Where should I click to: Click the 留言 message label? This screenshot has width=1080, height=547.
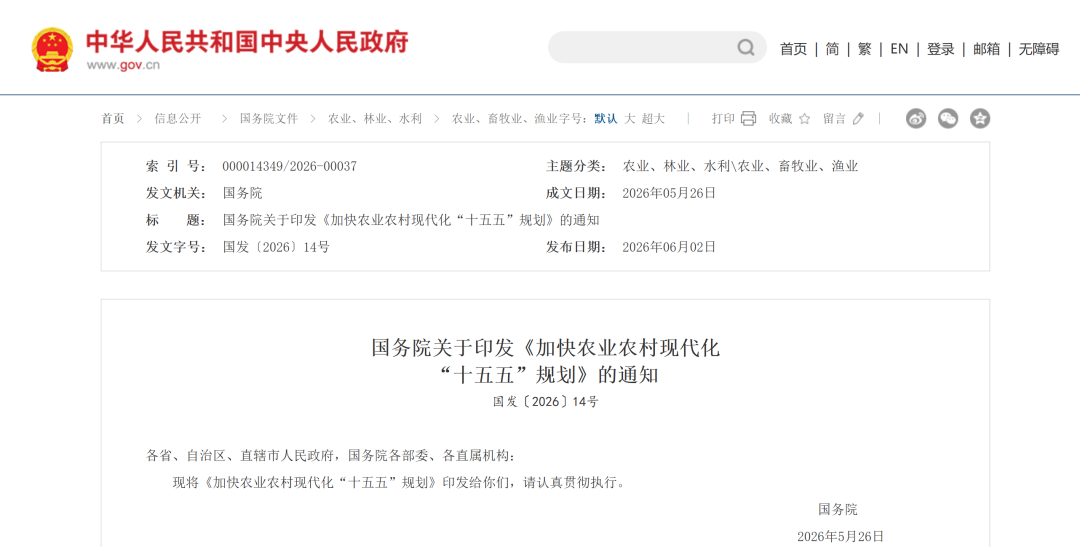[834, 118]
